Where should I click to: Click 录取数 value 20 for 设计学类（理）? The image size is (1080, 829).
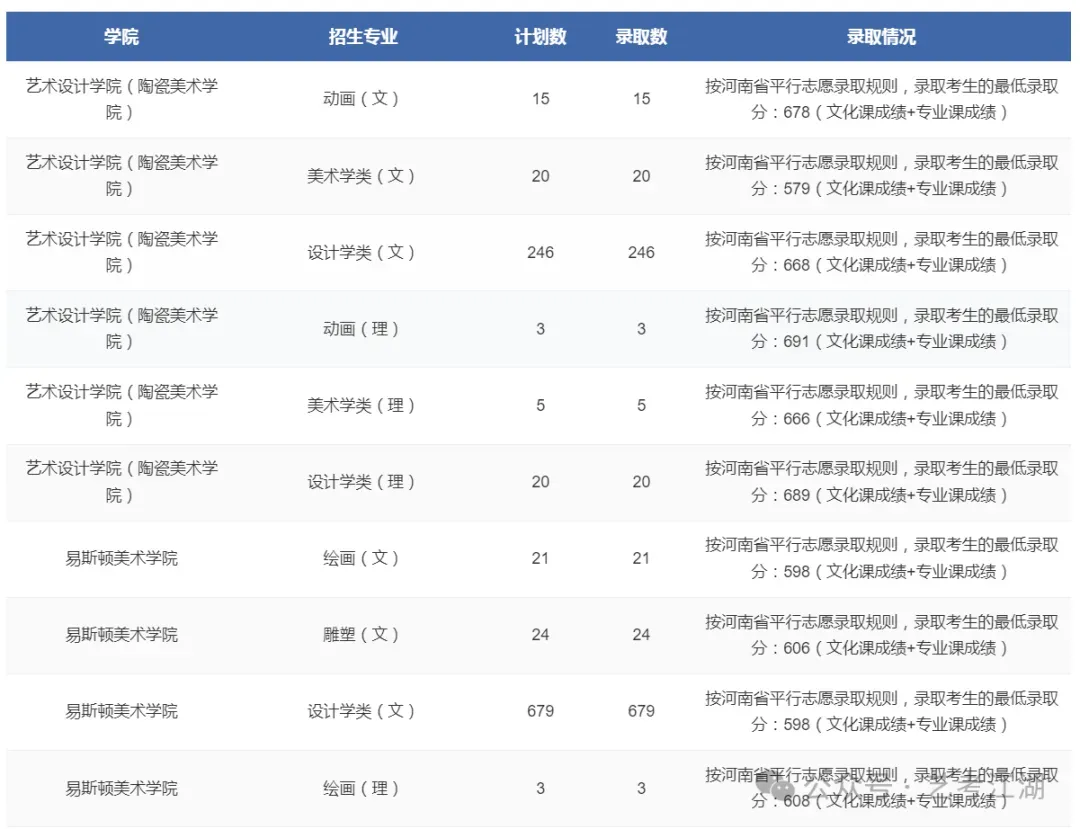[641, 481]
